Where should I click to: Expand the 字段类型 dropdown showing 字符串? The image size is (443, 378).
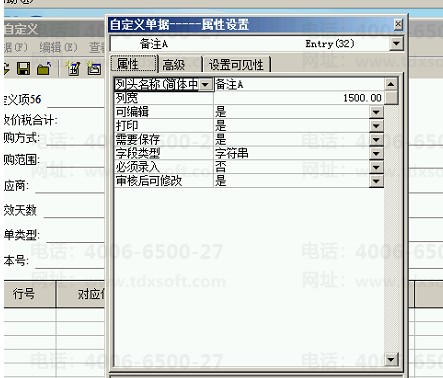(376, 154)
